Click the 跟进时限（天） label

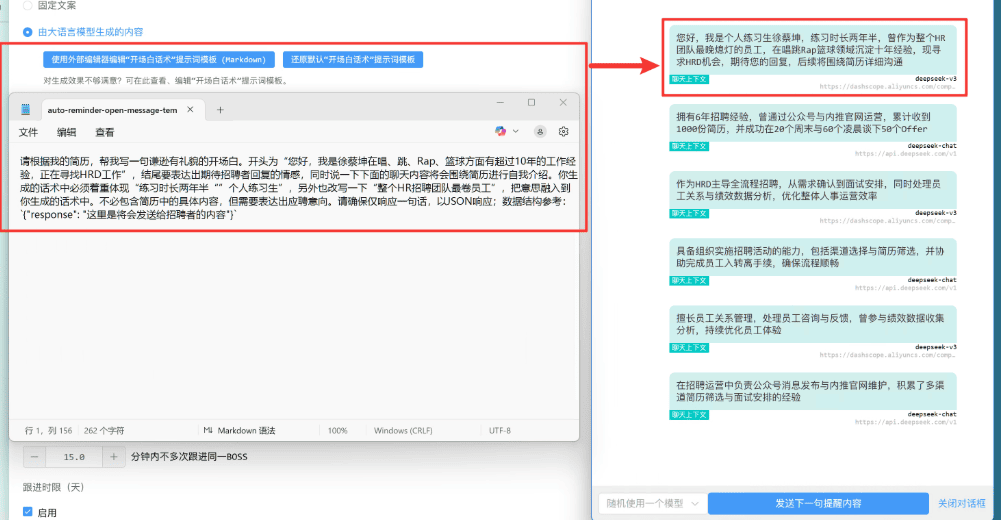tap(54, 487)
